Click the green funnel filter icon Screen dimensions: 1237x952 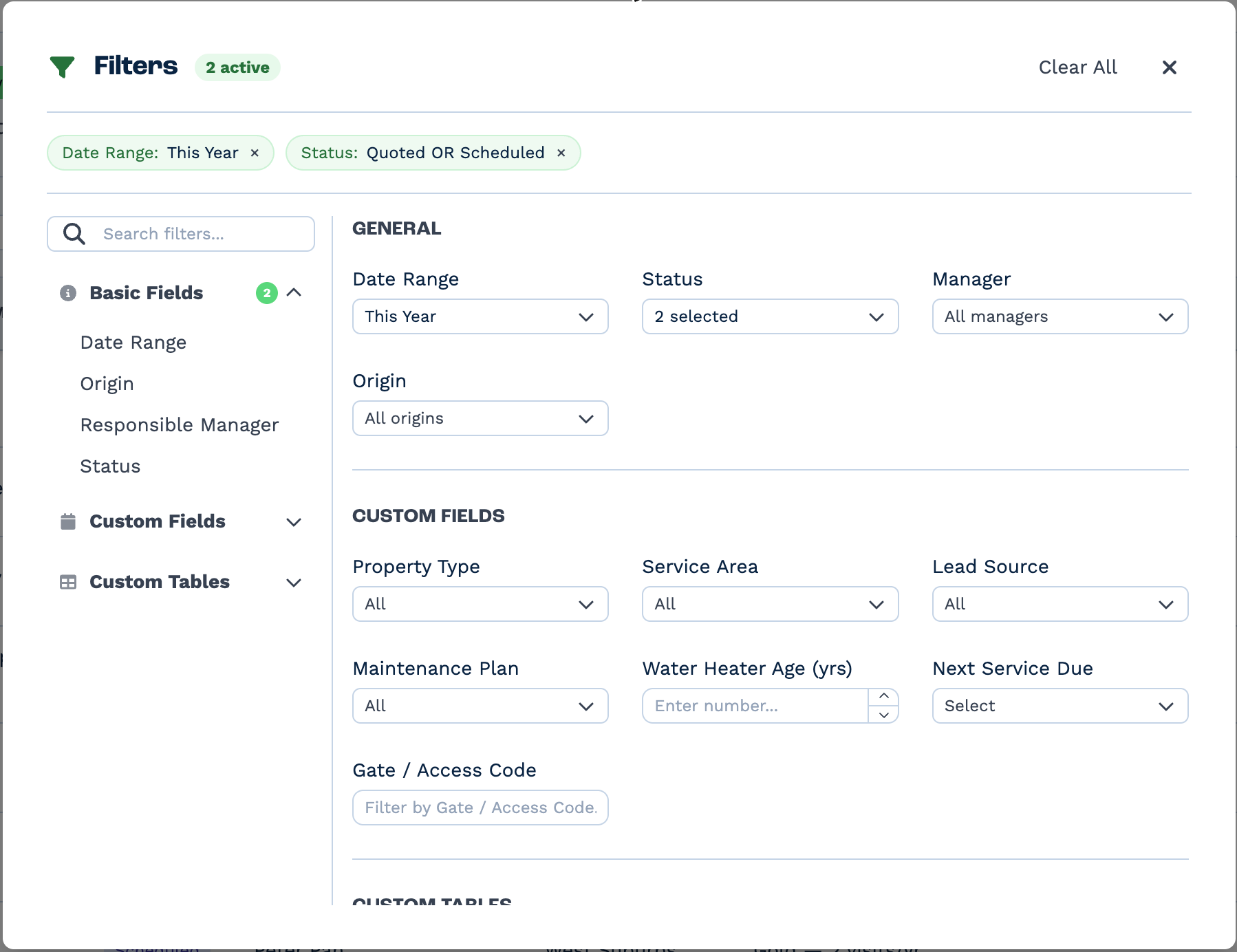click(62, 67)
